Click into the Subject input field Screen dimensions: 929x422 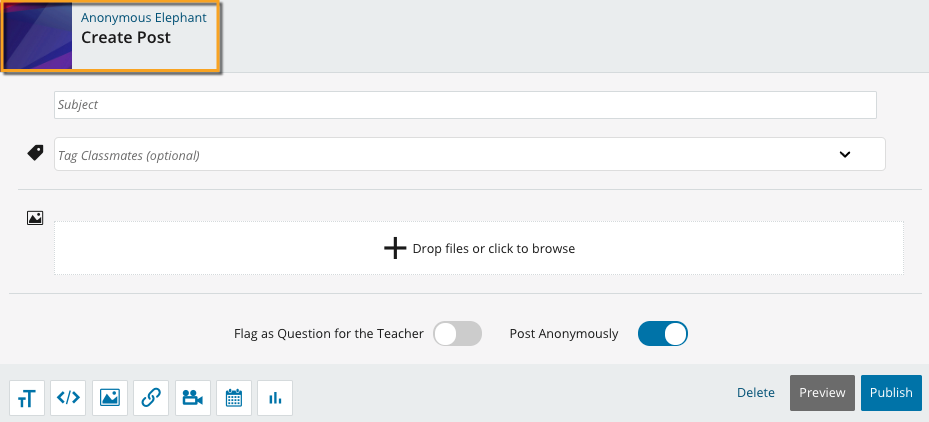[465, 105]
